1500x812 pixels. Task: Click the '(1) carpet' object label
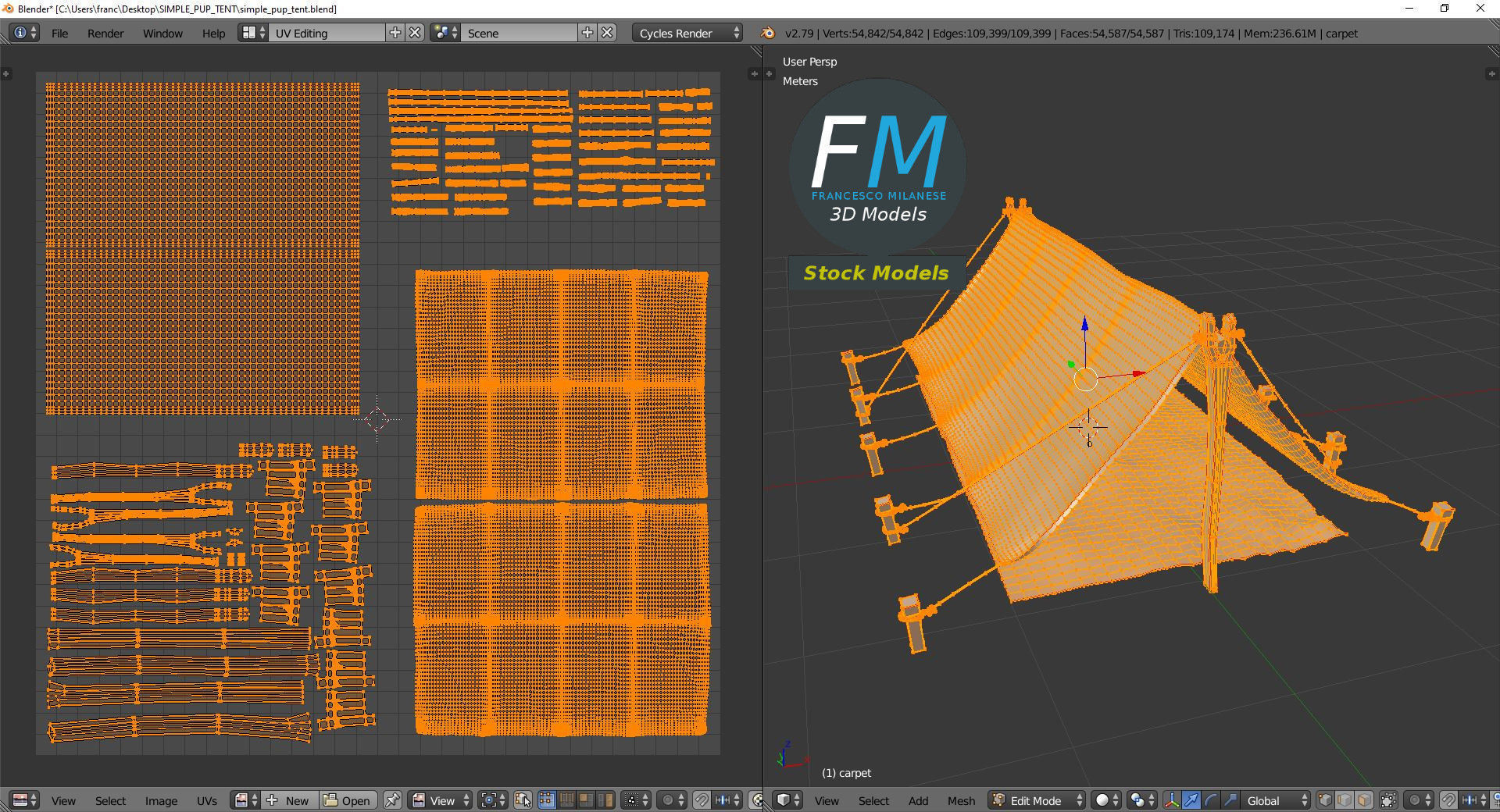click(846, 773)
